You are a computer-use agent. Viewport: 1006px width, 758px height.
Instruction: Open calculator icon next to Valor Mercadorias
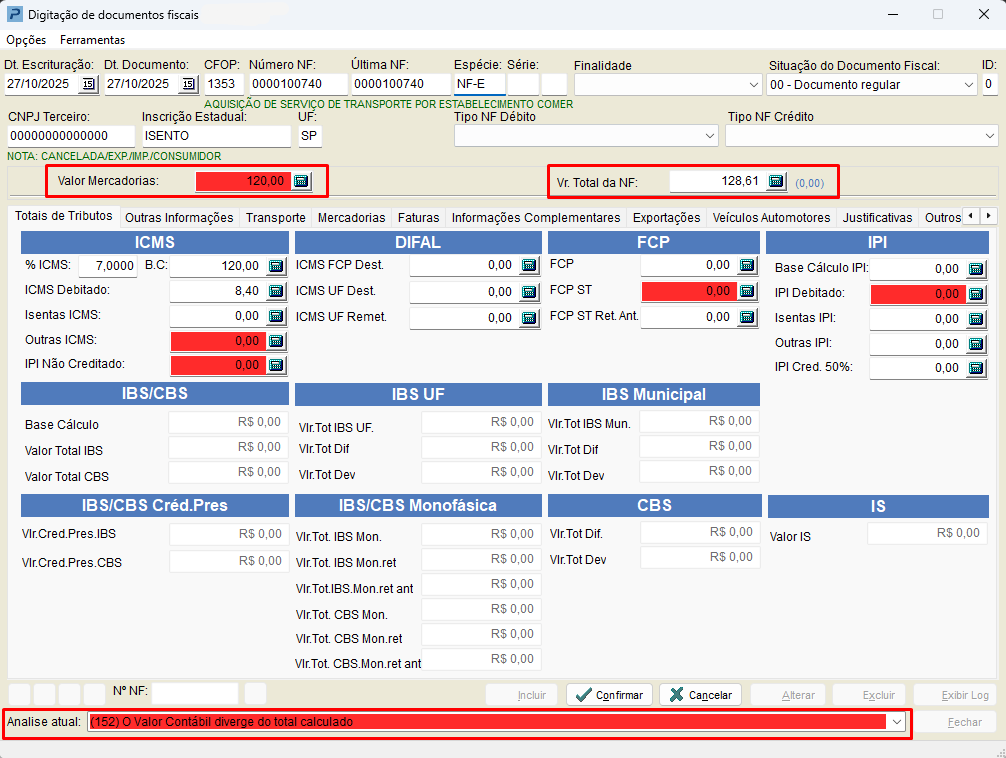tap(301, 181)
